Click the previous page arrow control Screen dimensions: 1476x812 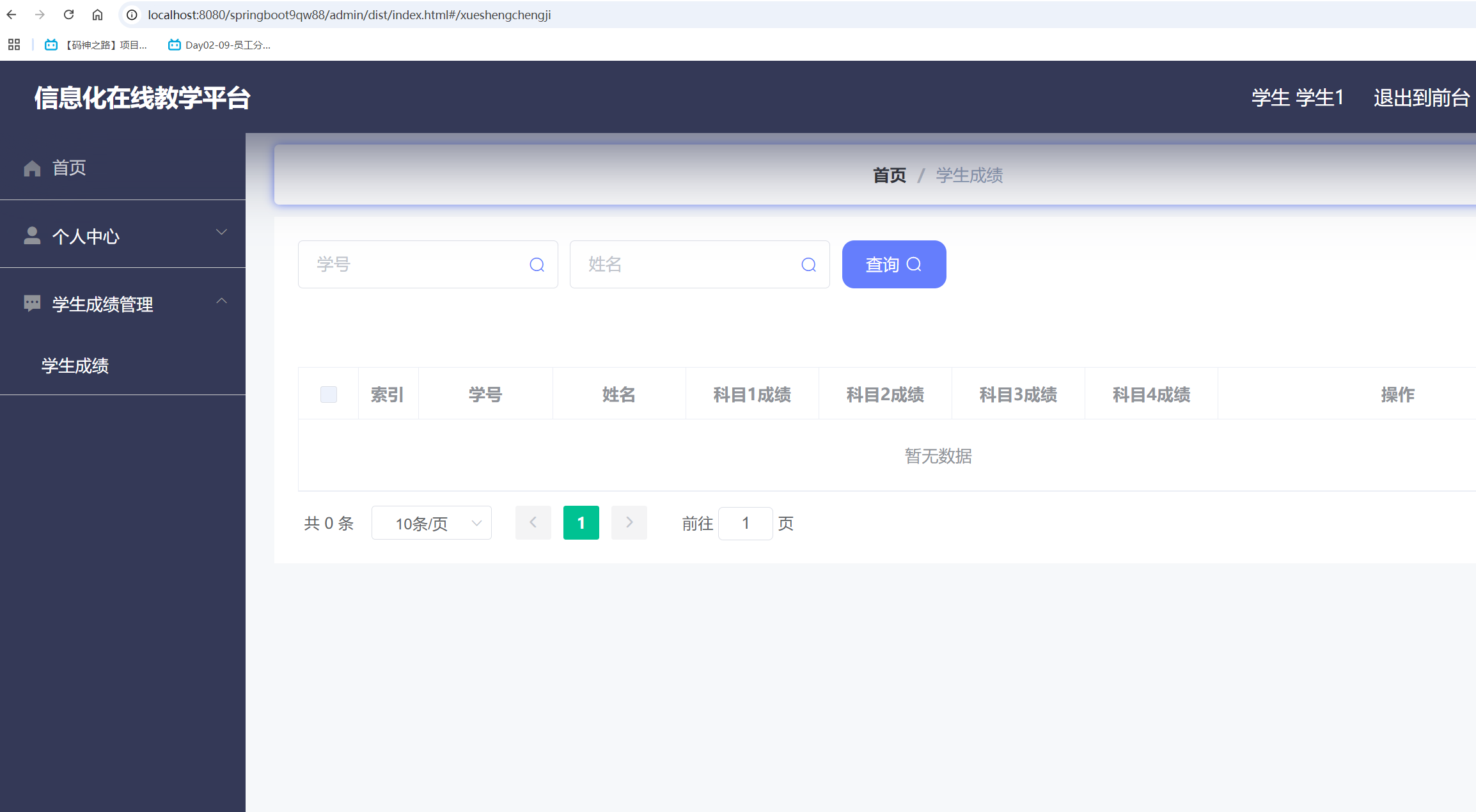click(533, 522)
